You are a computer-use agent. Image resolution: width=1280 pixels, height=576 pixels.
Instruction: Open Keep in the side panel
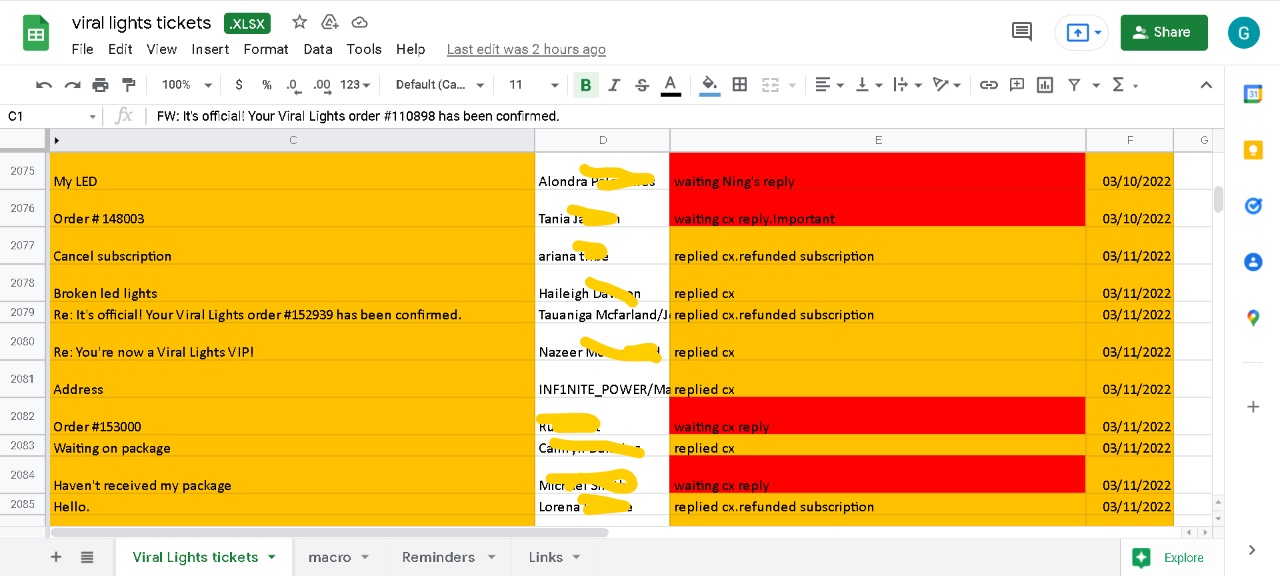[x=1253, y=150]
